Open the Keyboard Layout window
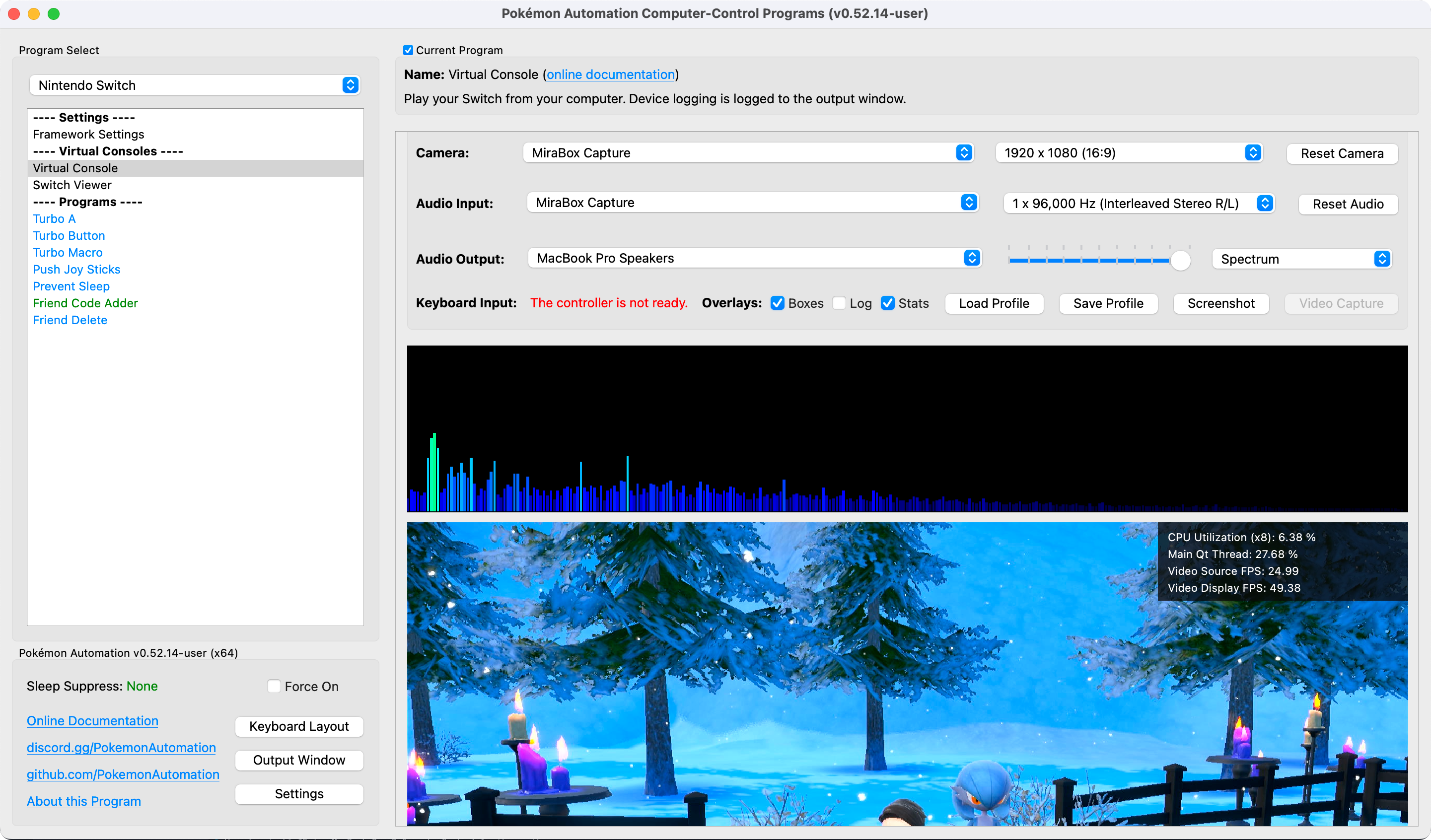Screen dimensions: 1431x840 pyautogui.click(x=299, y=726)
